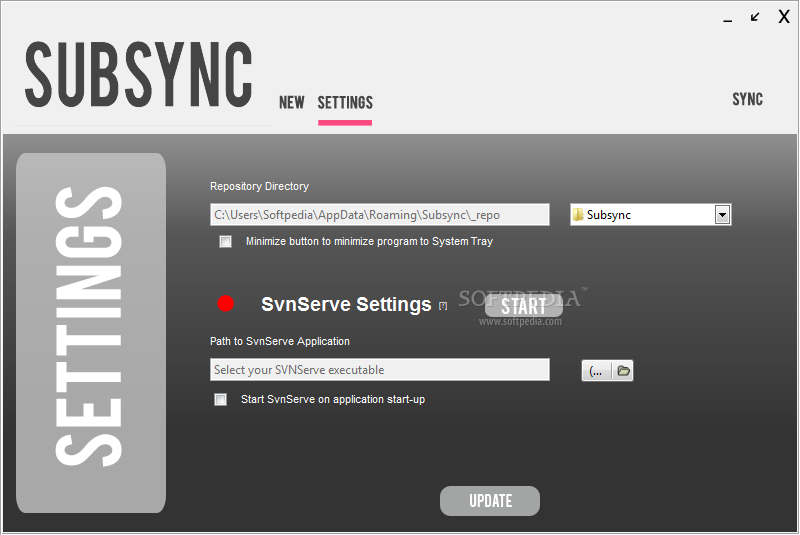Viewport: 800px width, 535px height.
Task: Start the SvnServe server with START
Action: [x=523, y=306]
